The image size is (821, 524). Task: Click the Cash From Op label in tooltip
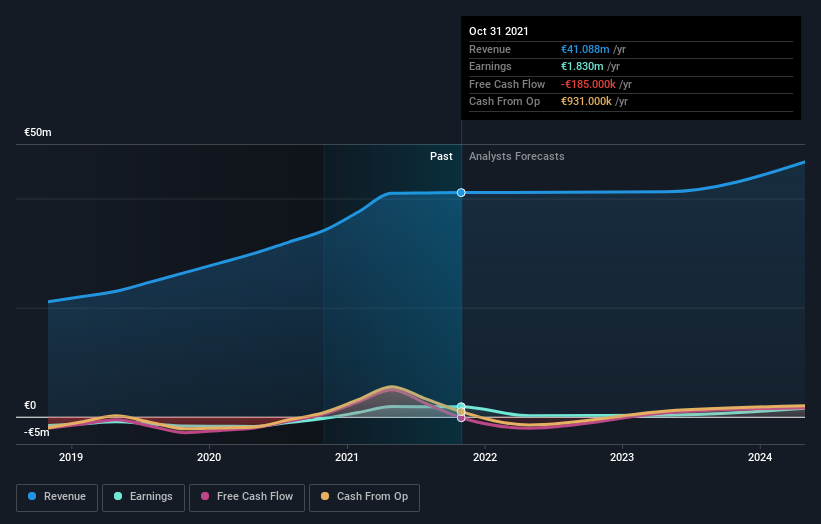(504, 102)
